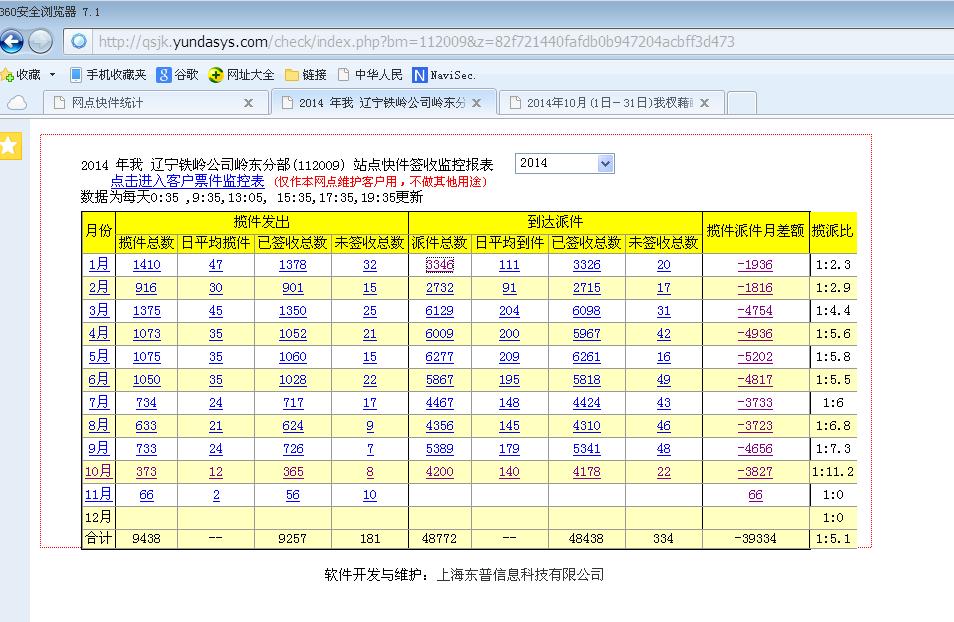Click March 派件总数 value 6129
Viewport: 954px width, 622px height.
(x=440, y=311)
